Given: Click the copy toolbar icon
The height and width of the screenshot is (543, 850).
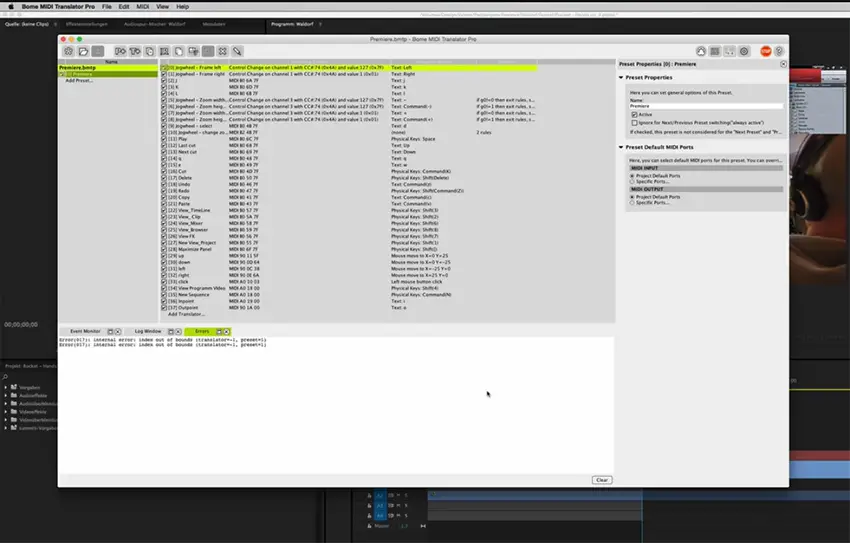Looking at the screenshot, I should pyautogui.click(x=179, y=51).
